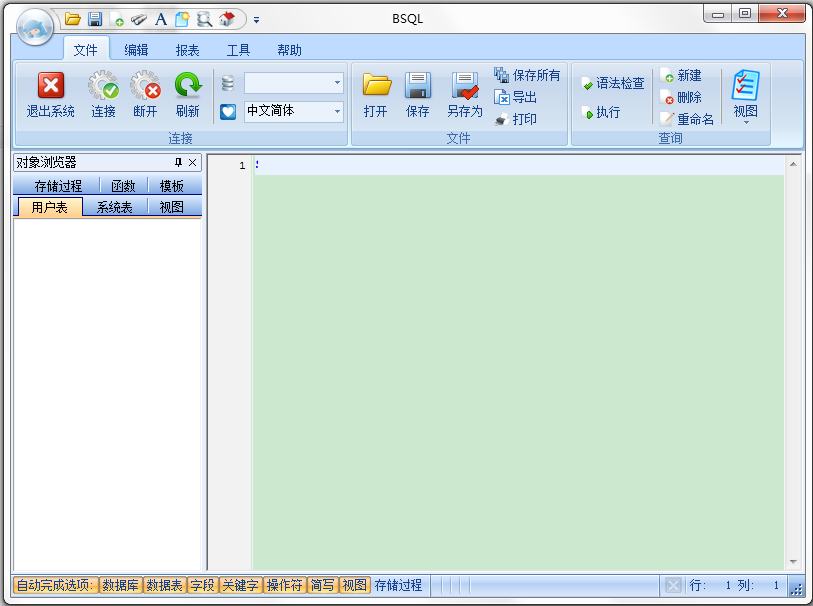Click the note icon in quick access toolbar

[x=183, y=20]
